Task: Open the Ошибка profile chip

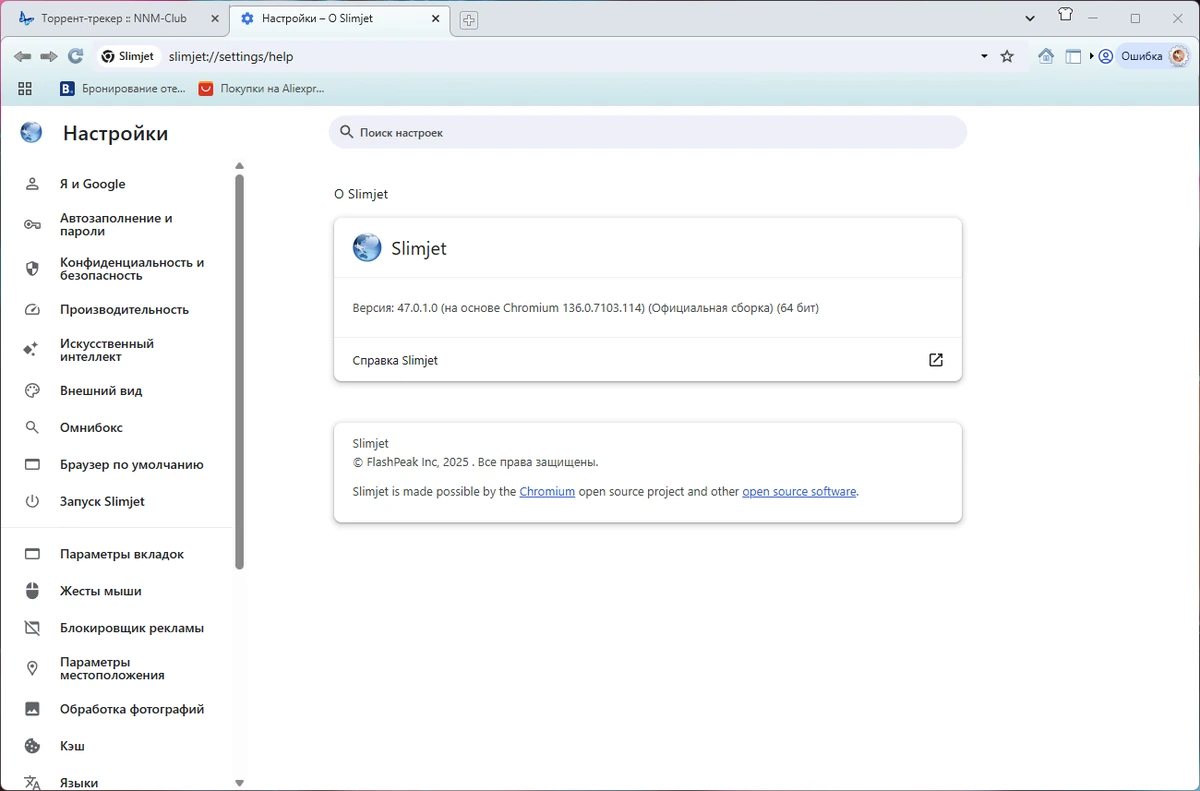Action: [x=1143, y=57]
